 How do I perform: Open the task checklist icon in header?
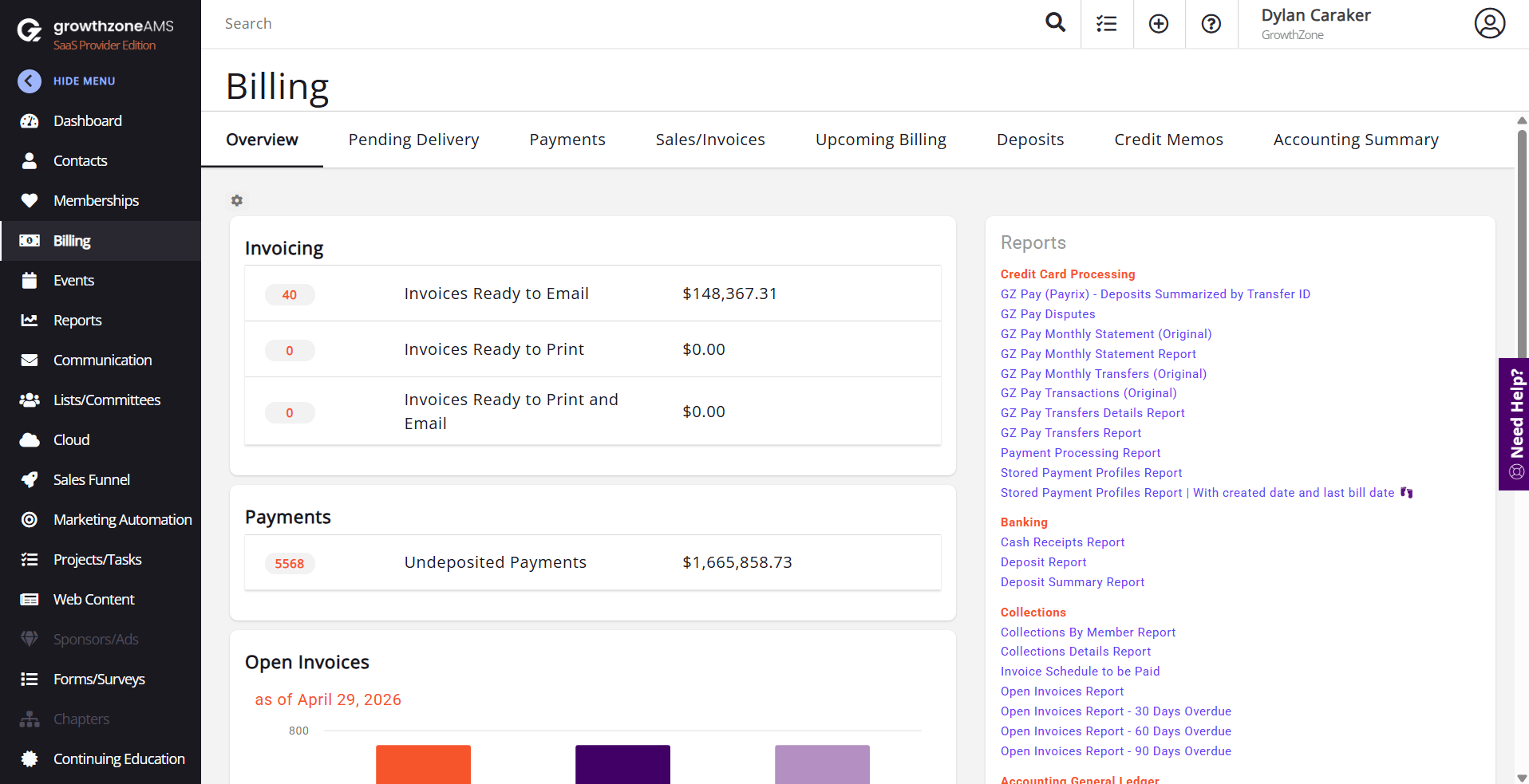[1106, 24]
